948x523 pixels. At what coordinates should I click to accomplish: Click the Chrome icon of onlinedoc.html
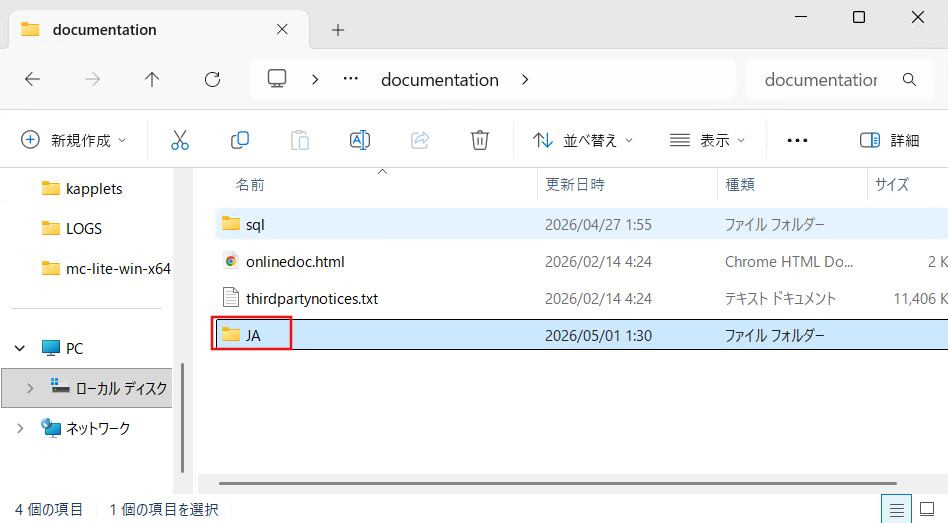point(231,261)
